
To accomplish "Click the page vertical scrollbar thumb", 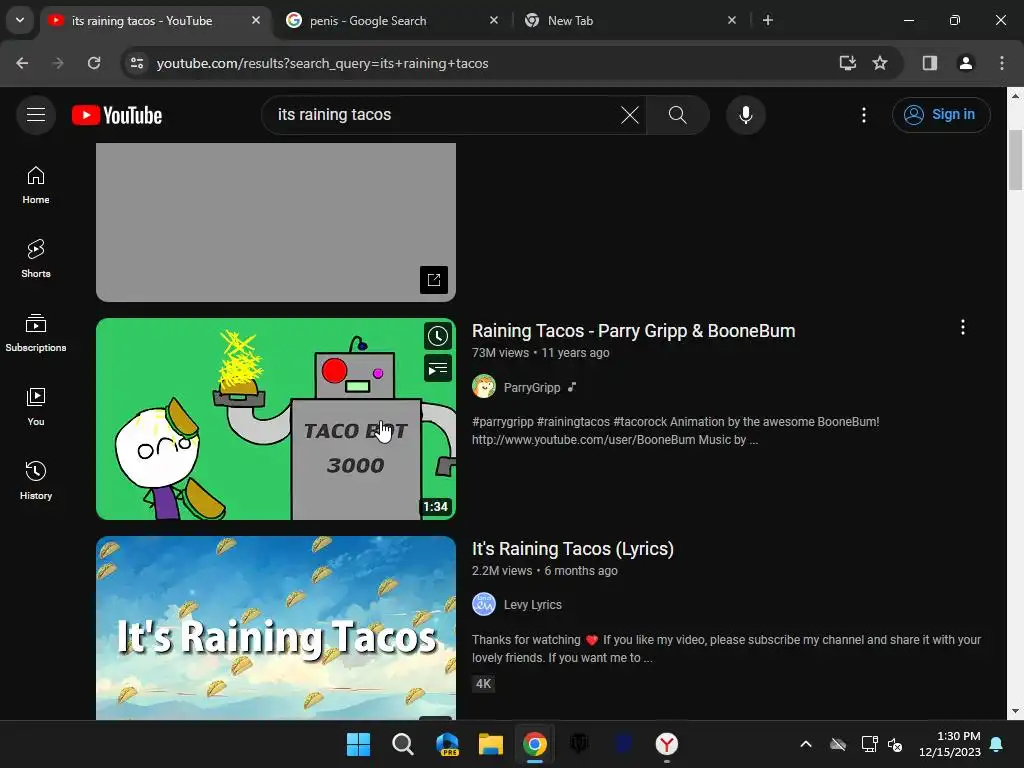I will (1015, 160).
